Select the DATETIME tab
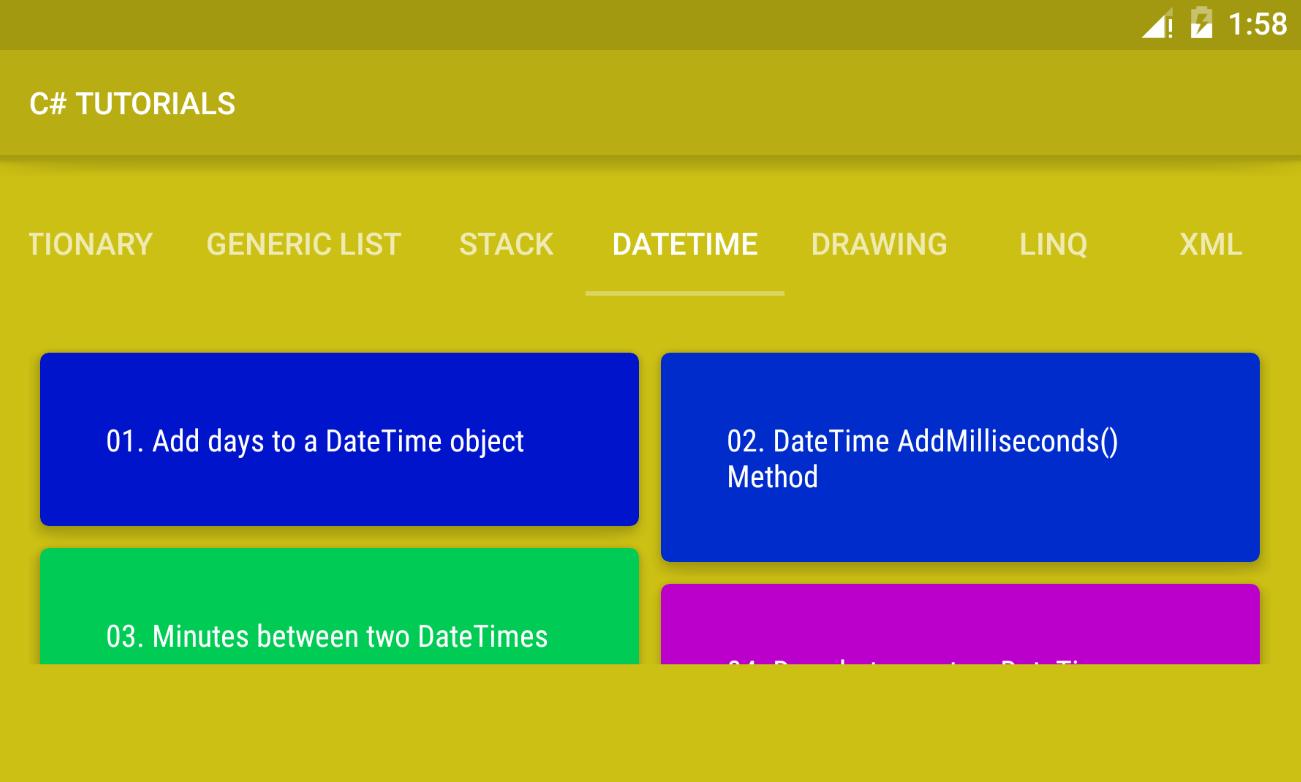Screen dimensions: 1301x782 click(685, 244)
